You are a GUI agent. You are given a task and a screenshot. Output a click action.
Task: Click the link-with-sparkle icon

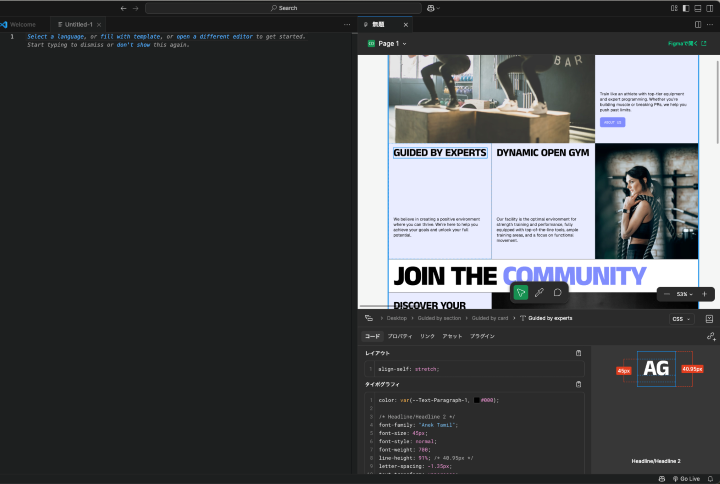[711, 337]
